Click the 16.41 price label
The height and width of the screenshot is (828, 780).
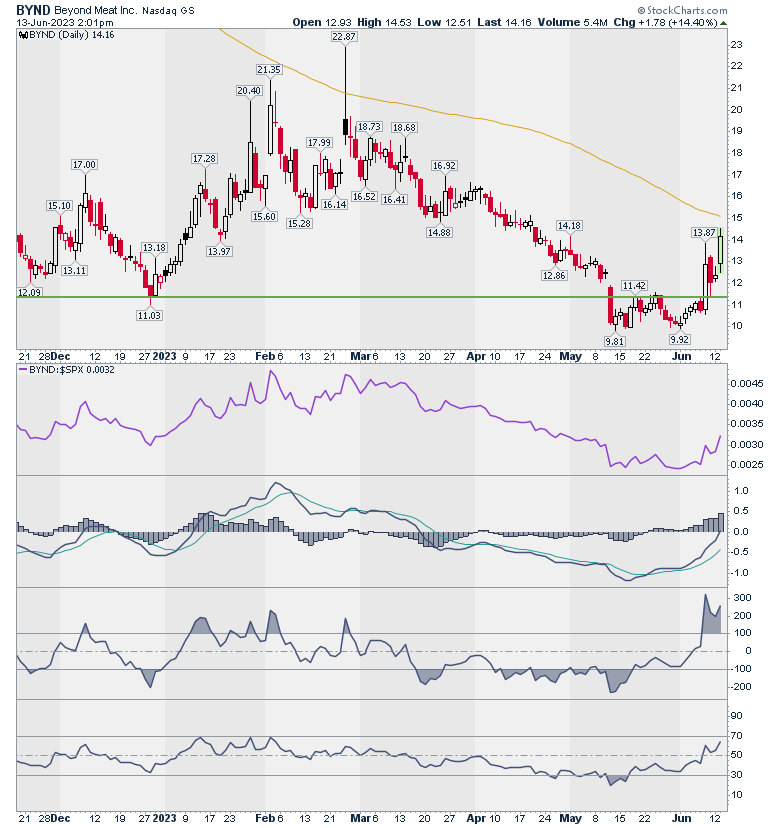394,199
